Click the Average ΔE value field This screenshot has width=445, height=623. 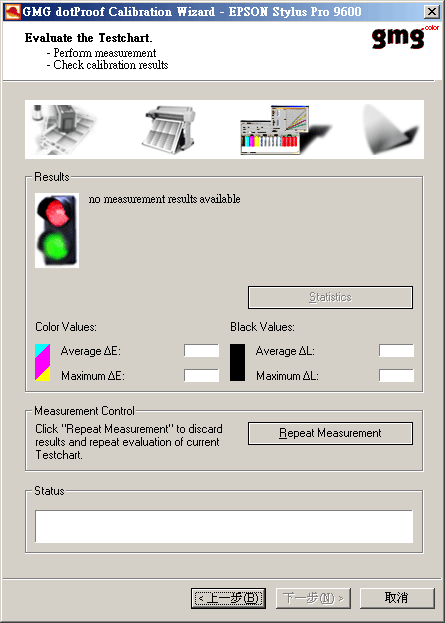coord(201,351)
